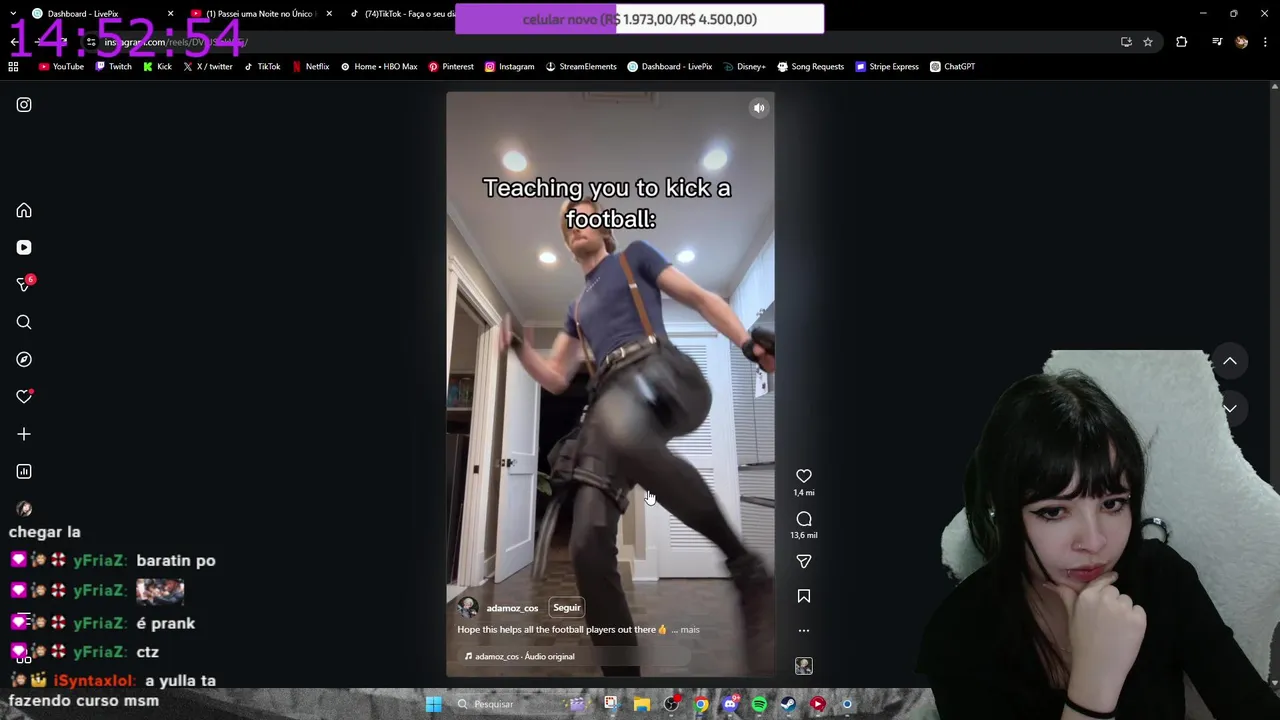This screenshot has height=720, width=1280.
Task: Open the StreamElements bookmark
Action: point(581,67)
